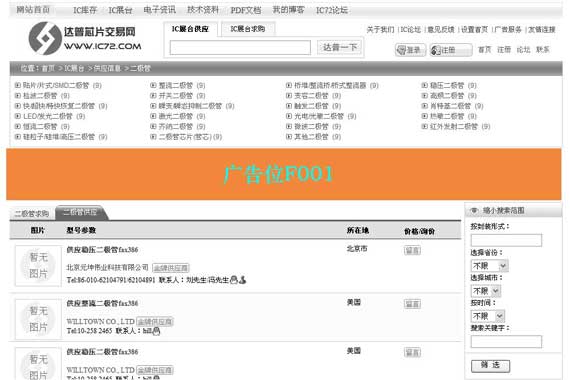Click plus icon beside 开关二极管

click(x=153, y=96)
